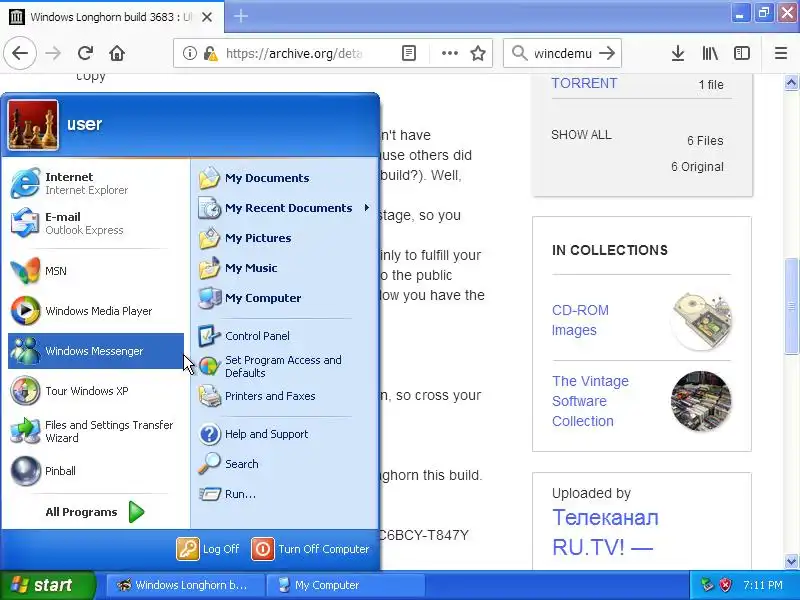Switch to My Computer taskbar window
The image size is (800, 600).
coord(346,585)
